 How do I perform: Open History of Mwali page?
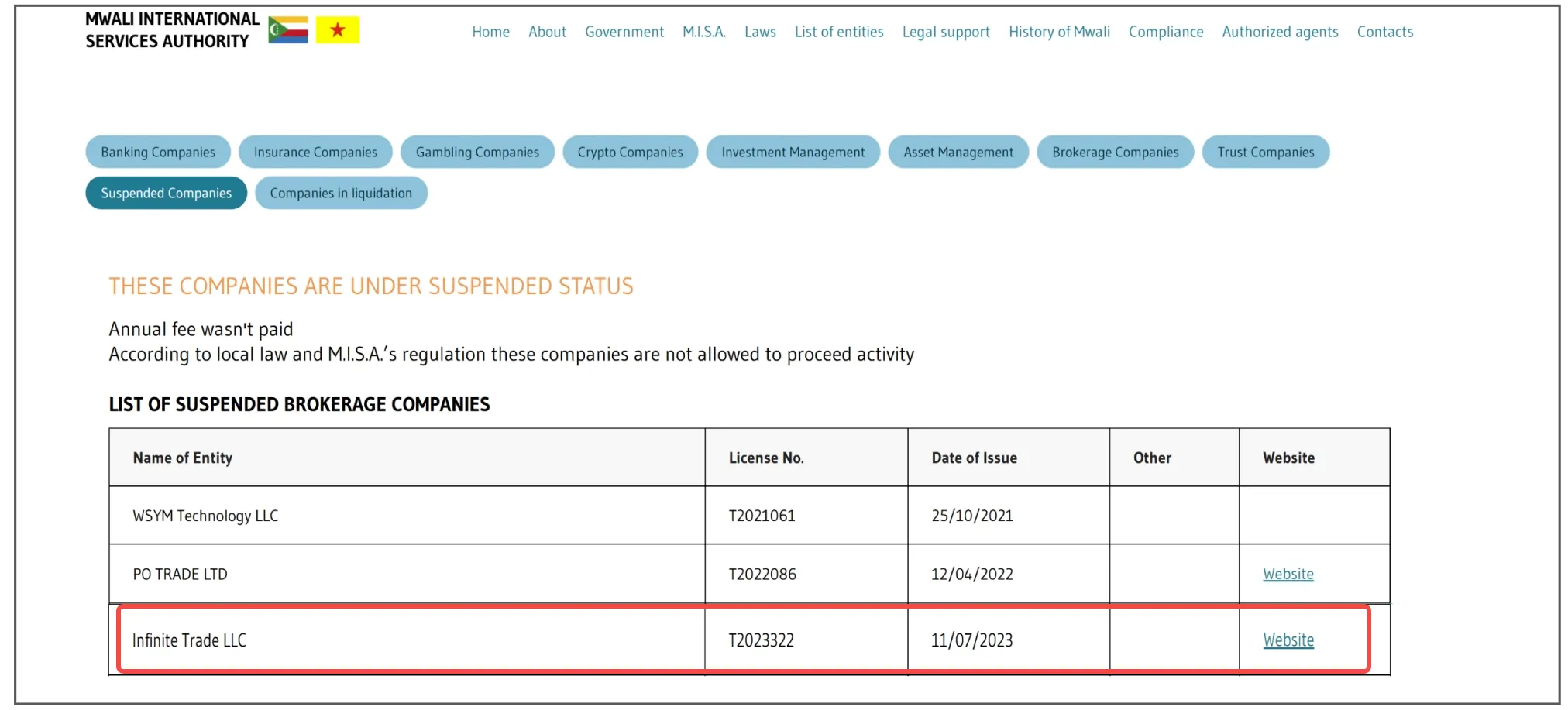pyautogui.click(x=1059, y=32)
